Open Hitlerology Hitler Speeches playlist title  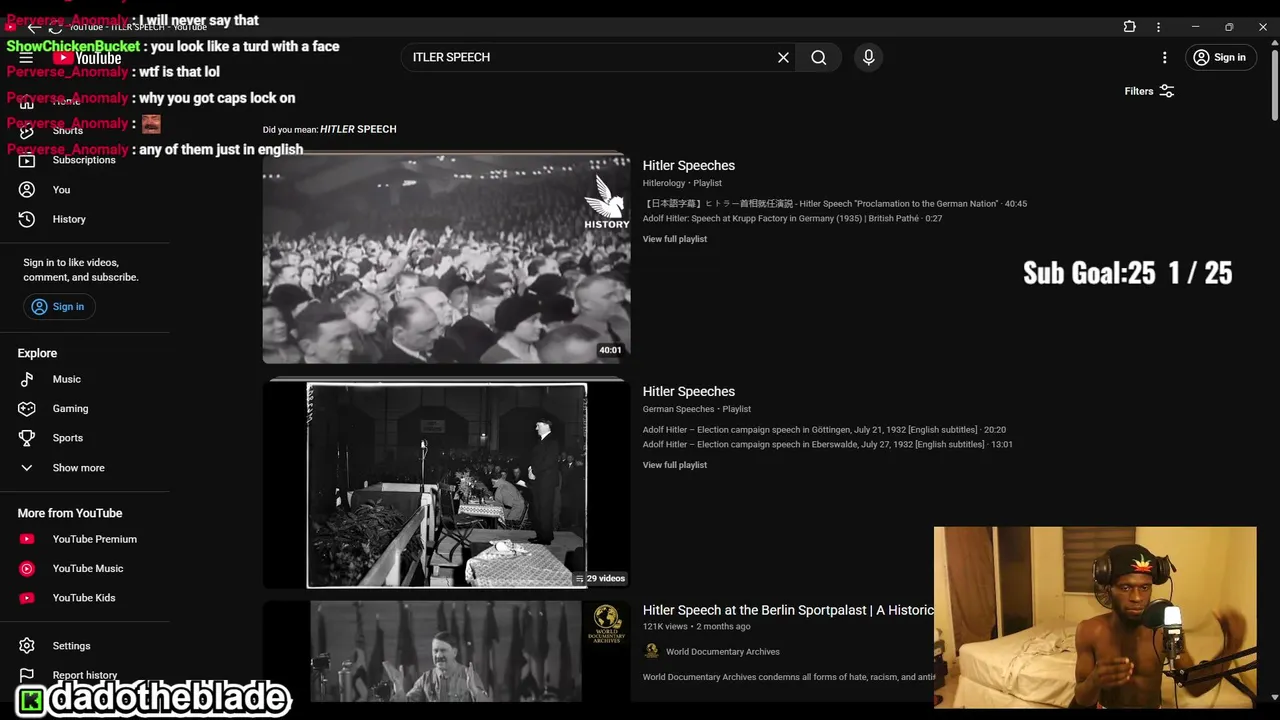point(689,165)
